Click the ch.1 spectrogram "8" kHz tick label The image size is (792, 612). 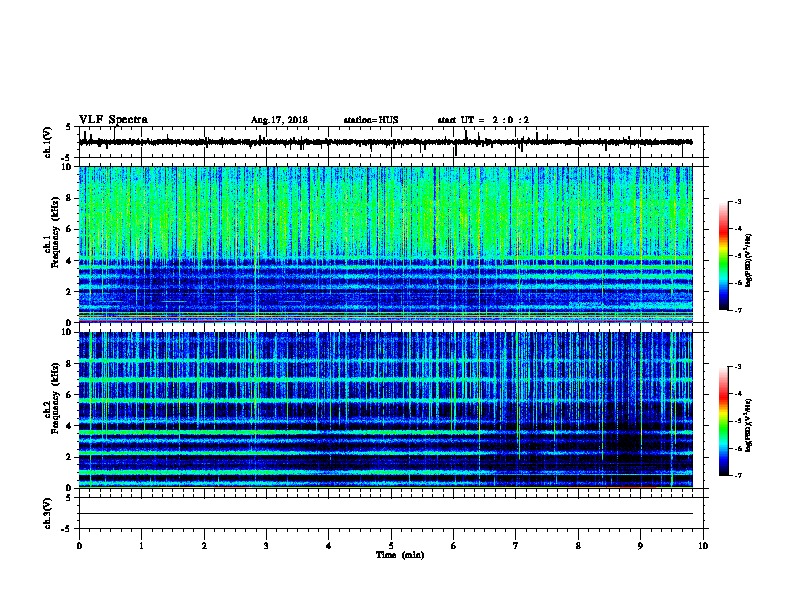click(x=69, y=198)
